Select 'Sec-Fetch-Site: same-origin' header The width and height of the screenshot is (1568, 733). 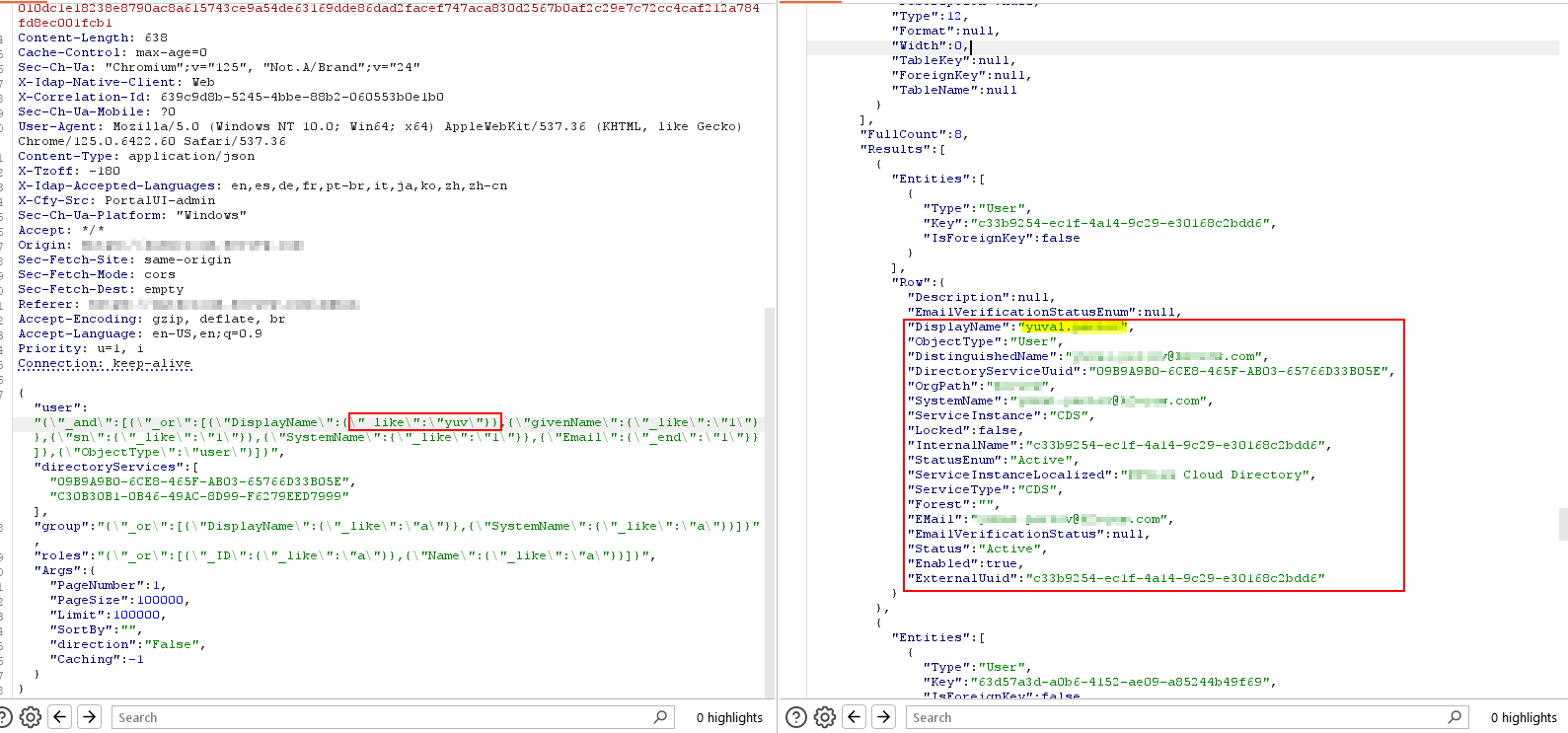point(124,259)
